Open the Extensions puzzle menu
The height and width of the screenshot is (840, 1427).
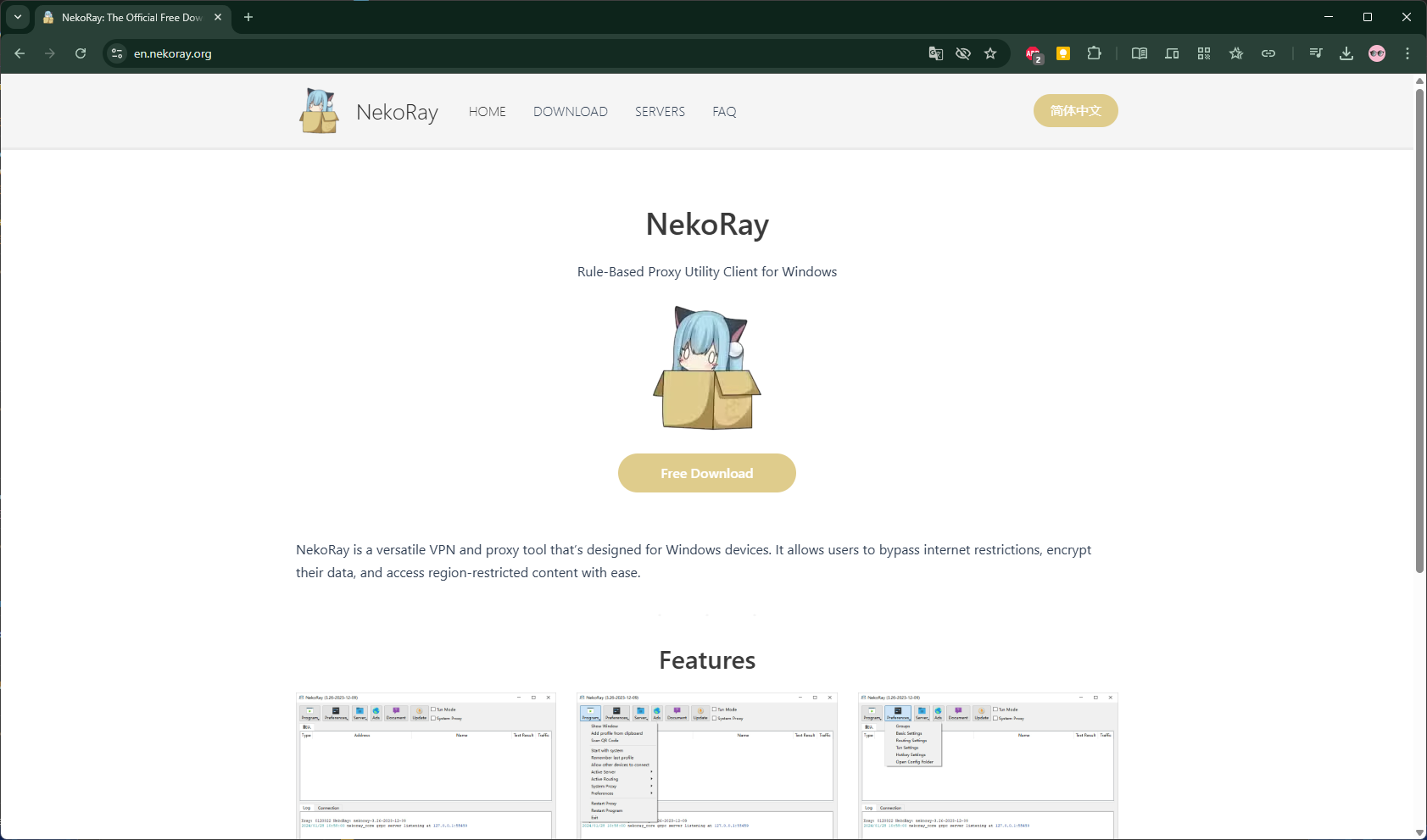click(x=1094, y=53)
